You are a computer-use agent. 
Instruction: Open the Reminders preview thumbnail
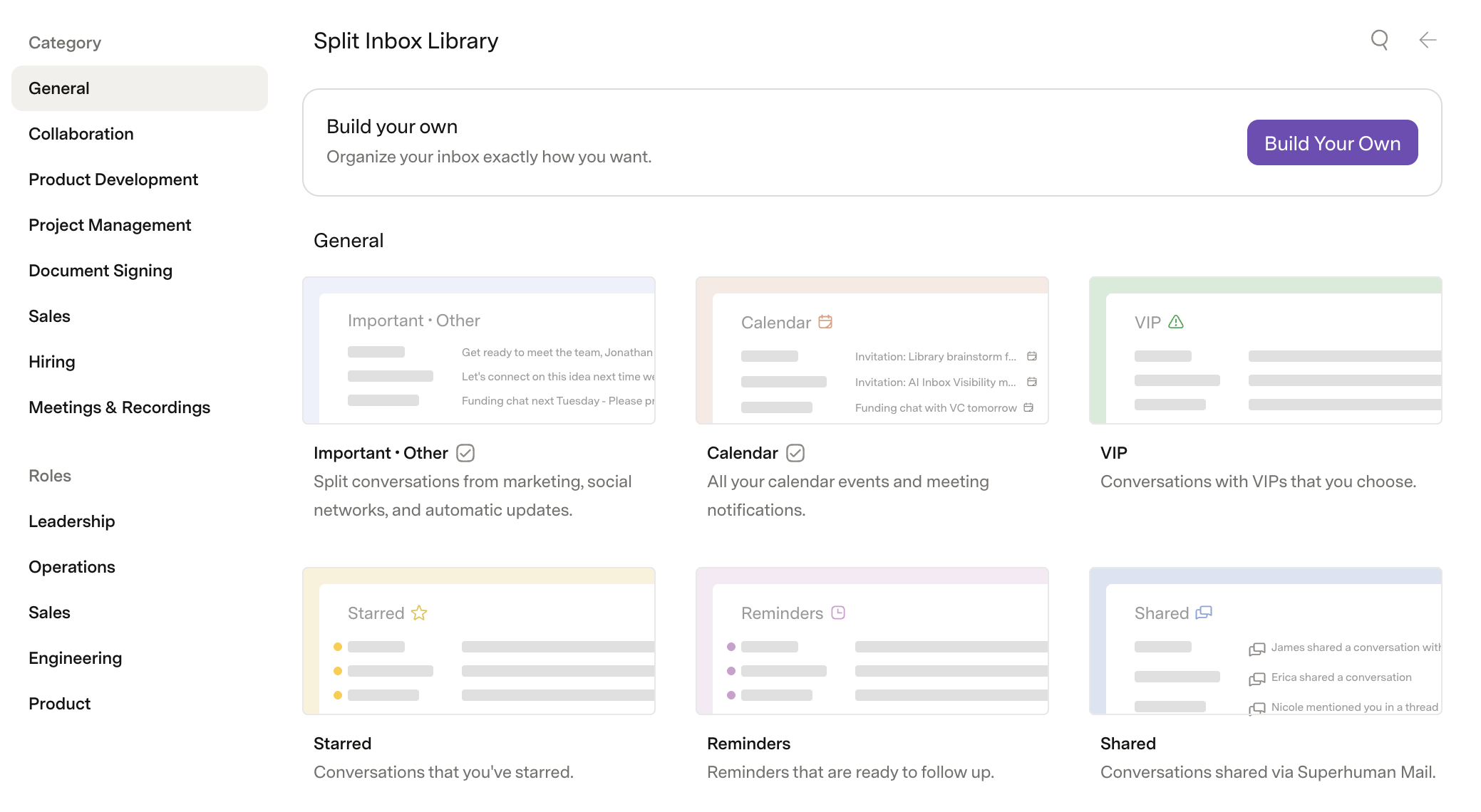tap(872, 641)
